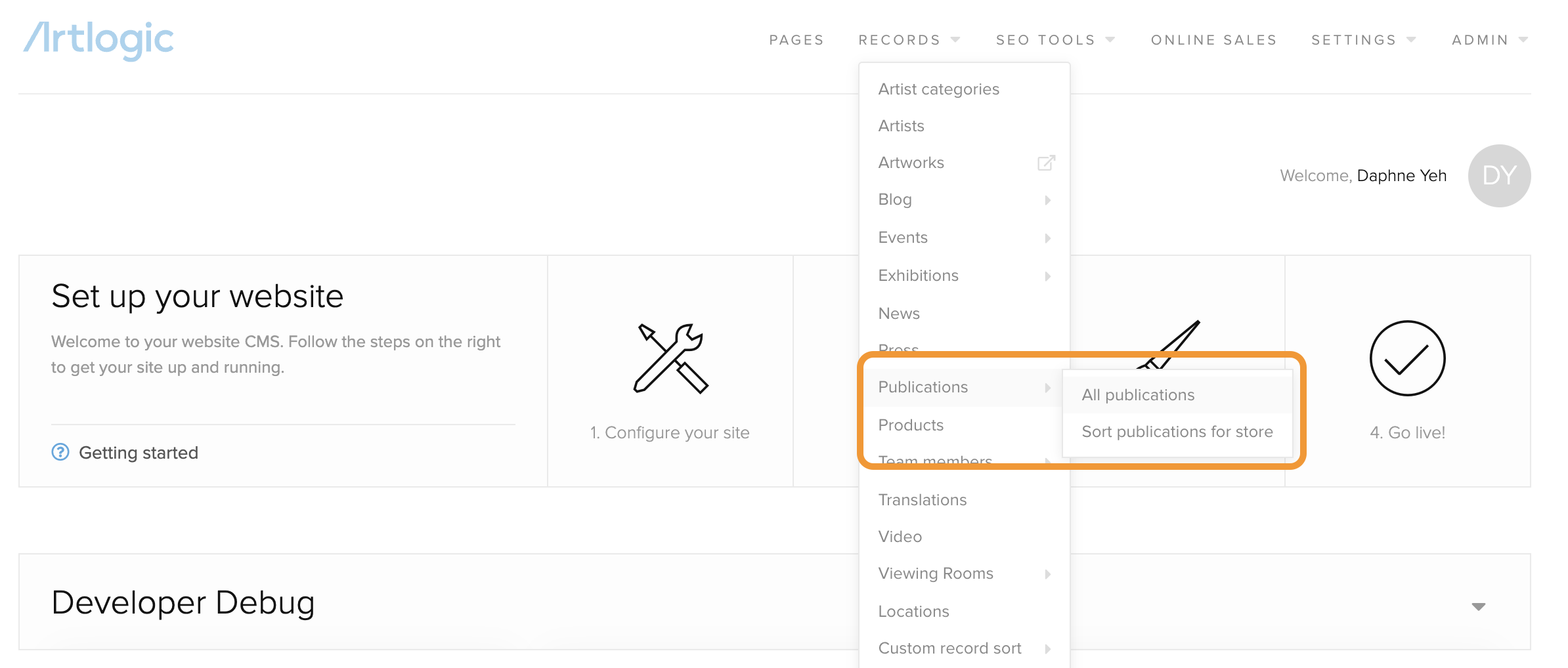Open Products from the Records menu
The width and height of the screenshot is (1568, 668).
click(911, 425)
